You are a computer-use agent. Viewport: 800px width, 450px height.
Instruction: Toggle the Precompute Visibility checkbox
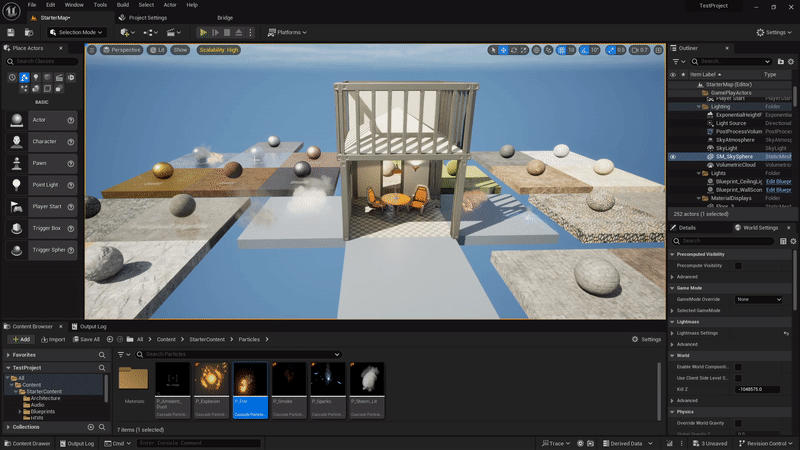coord(738,266)
